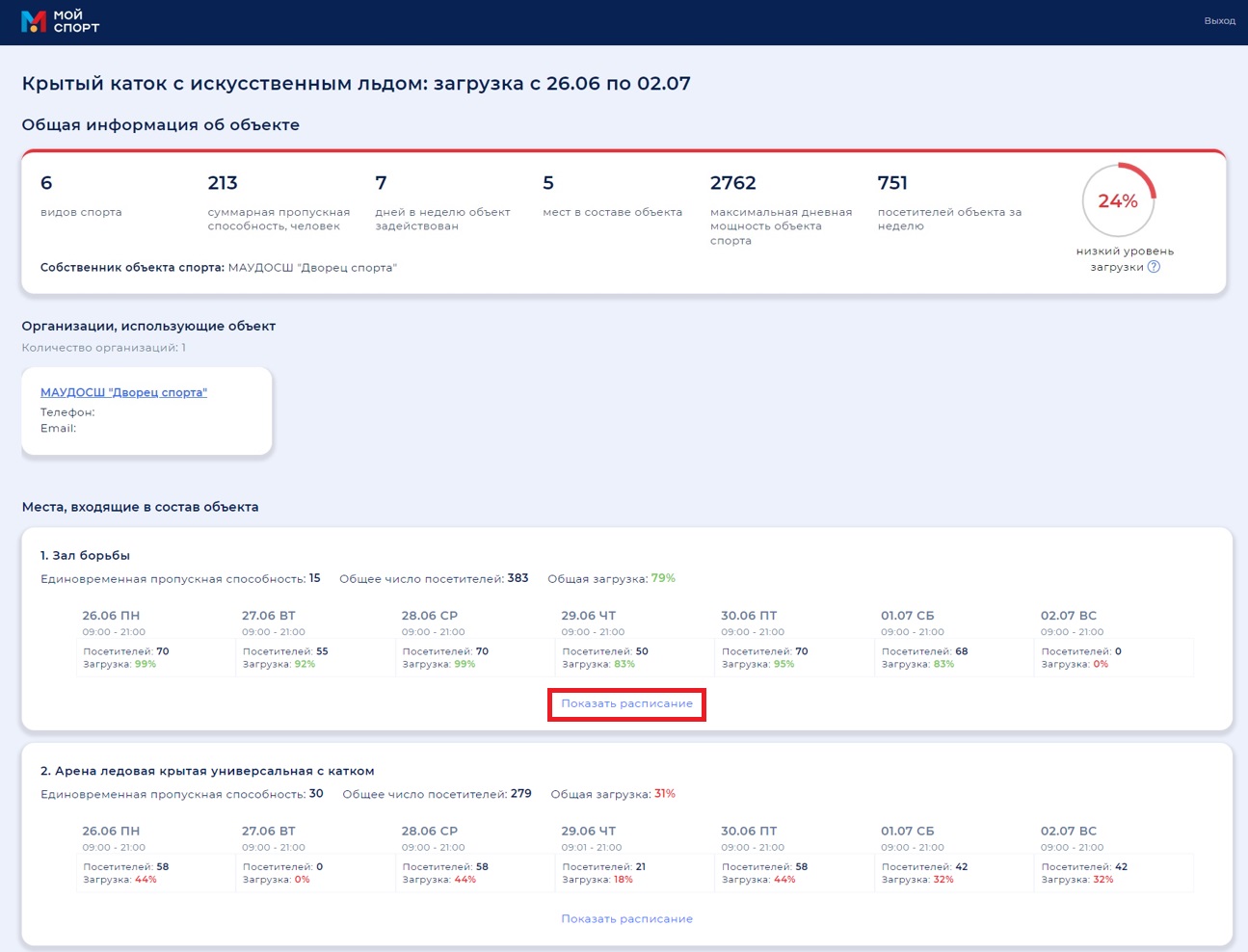The width and height of the screenshot is (1248, 952).
Task: Show schedule for Арена ледовая section
Action: click(626, 919)
